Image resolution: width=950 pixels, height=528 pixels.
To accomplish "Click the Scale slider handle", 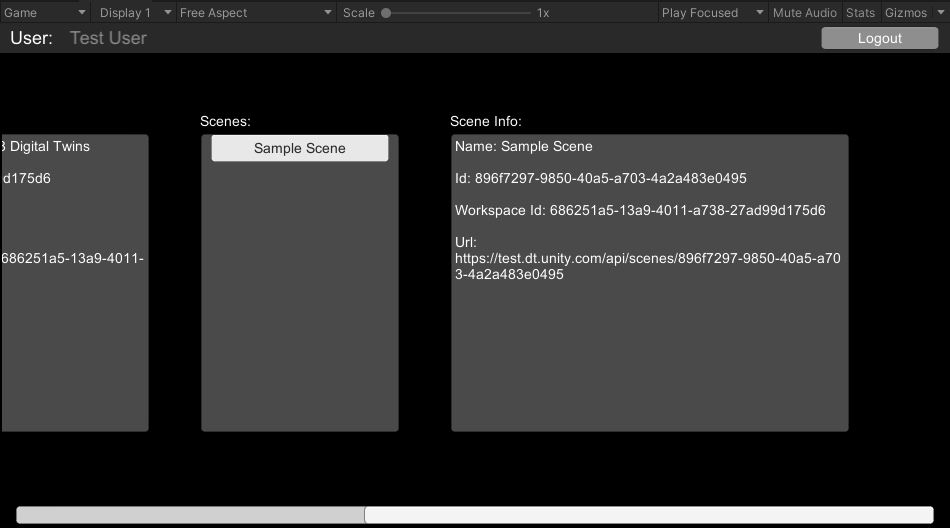I will (386, 13).
